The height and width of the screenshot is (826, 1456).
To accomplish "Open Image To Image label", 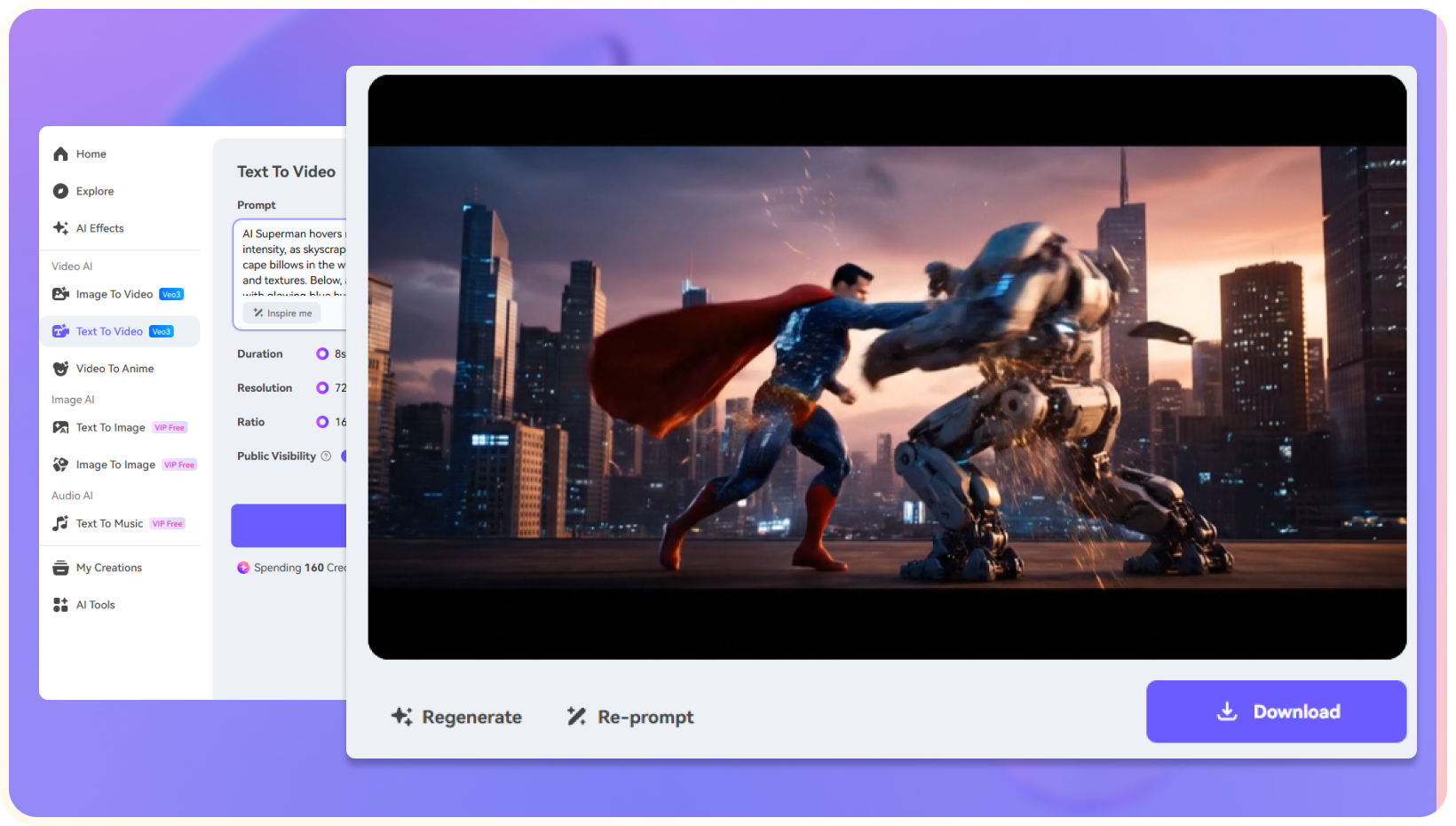I will [115, 465].
